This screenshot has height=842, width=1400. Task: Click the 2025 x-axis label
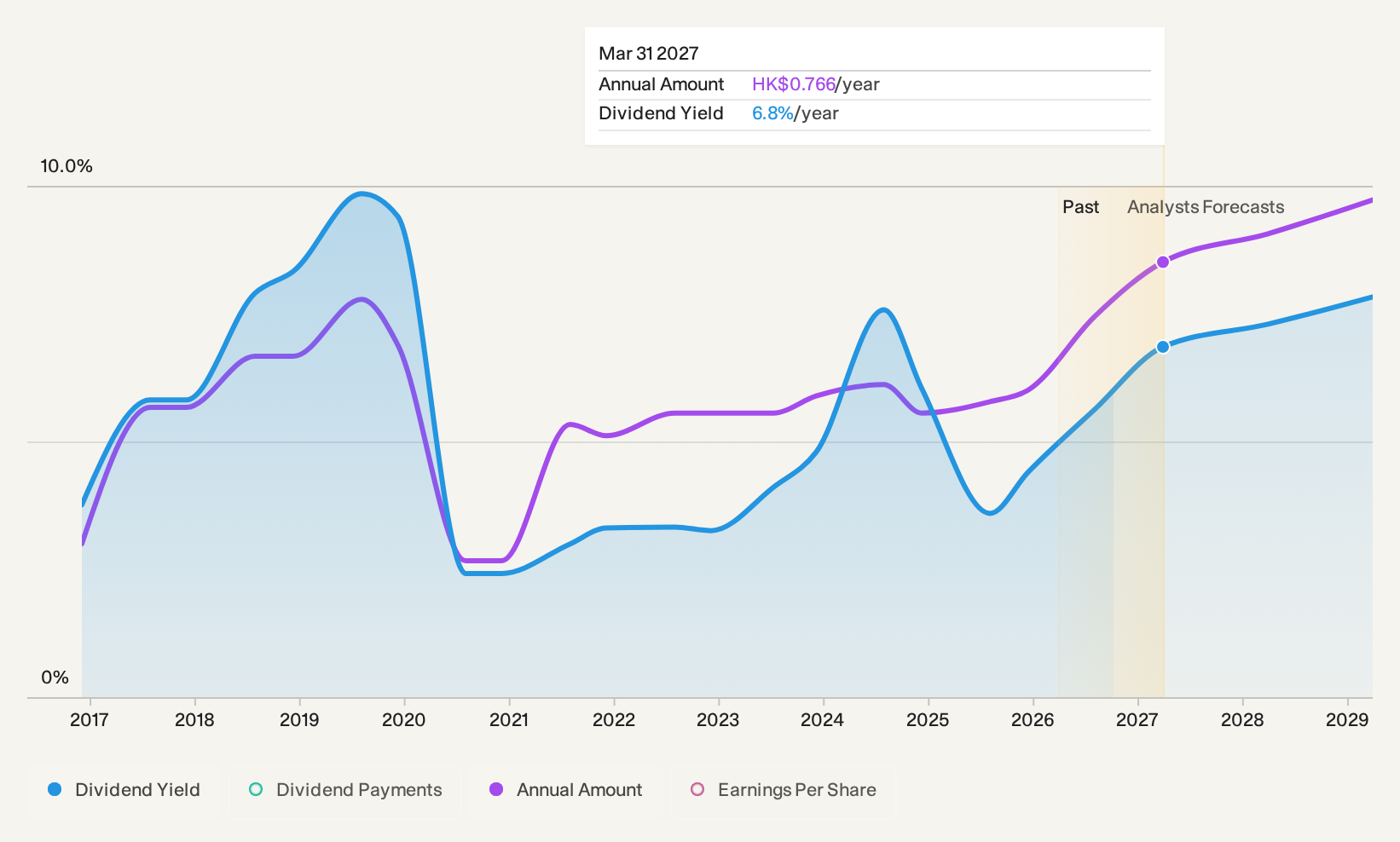coord(928,720)
